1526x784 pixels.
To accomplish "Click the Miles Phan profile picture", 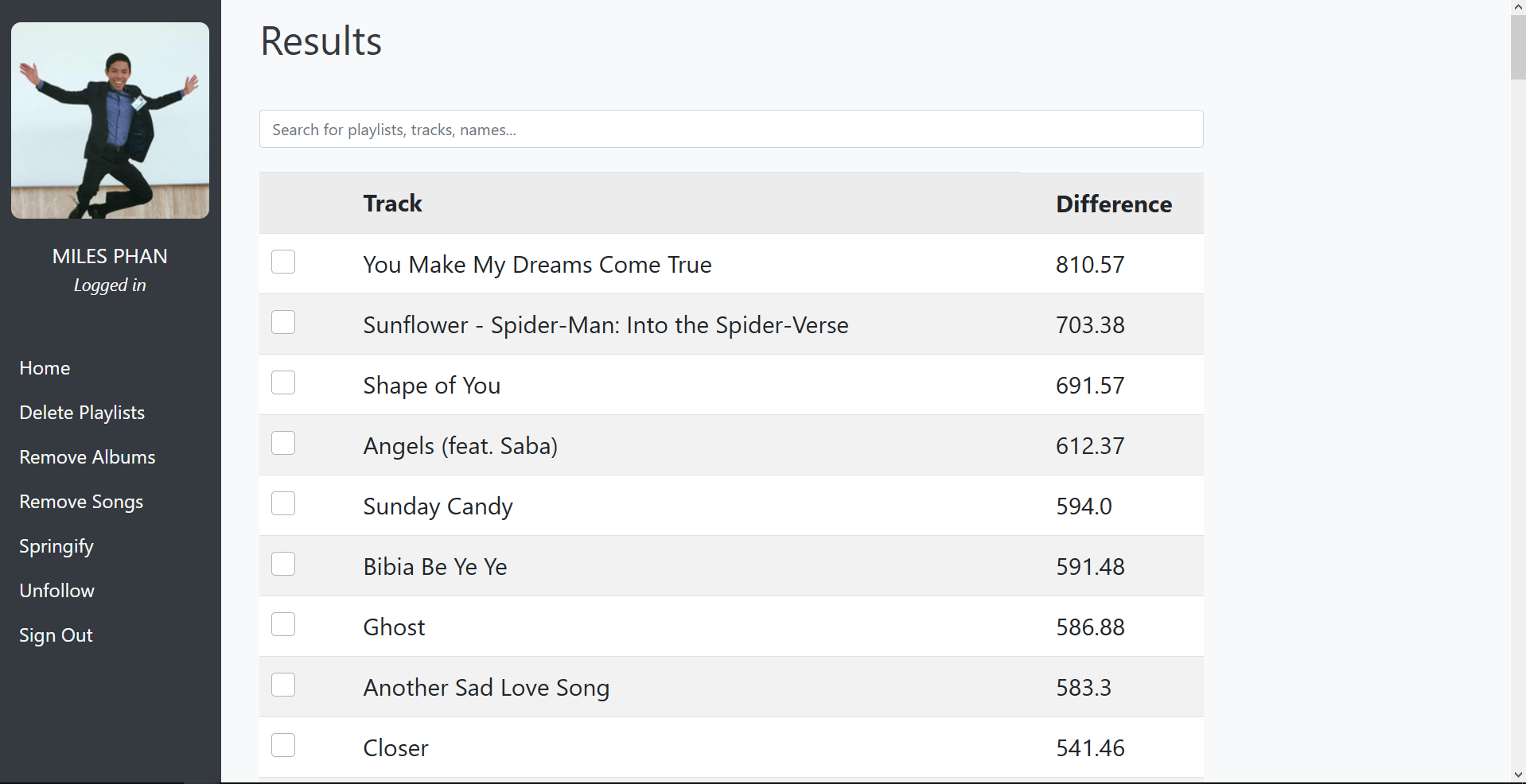I will pyautogui.click(x=111, y=121).
